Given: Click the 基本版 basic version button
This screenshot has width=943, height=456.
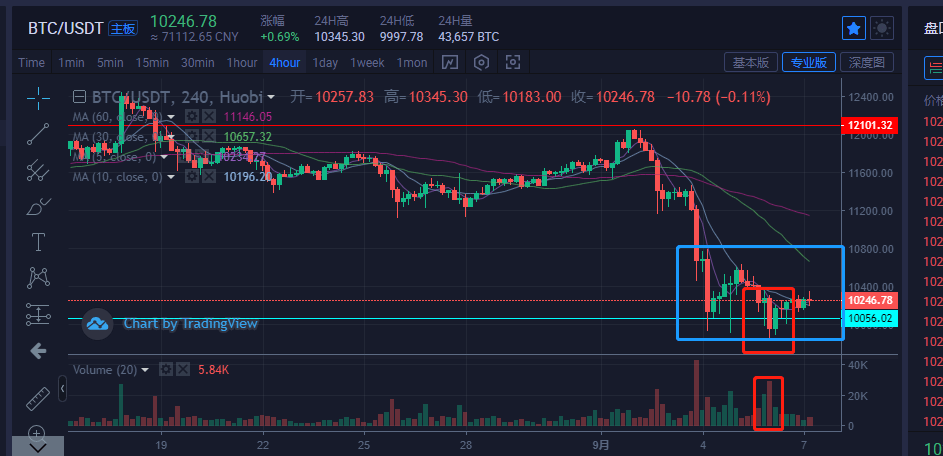Looking at the screenshot, I should (x=751, y=62).
